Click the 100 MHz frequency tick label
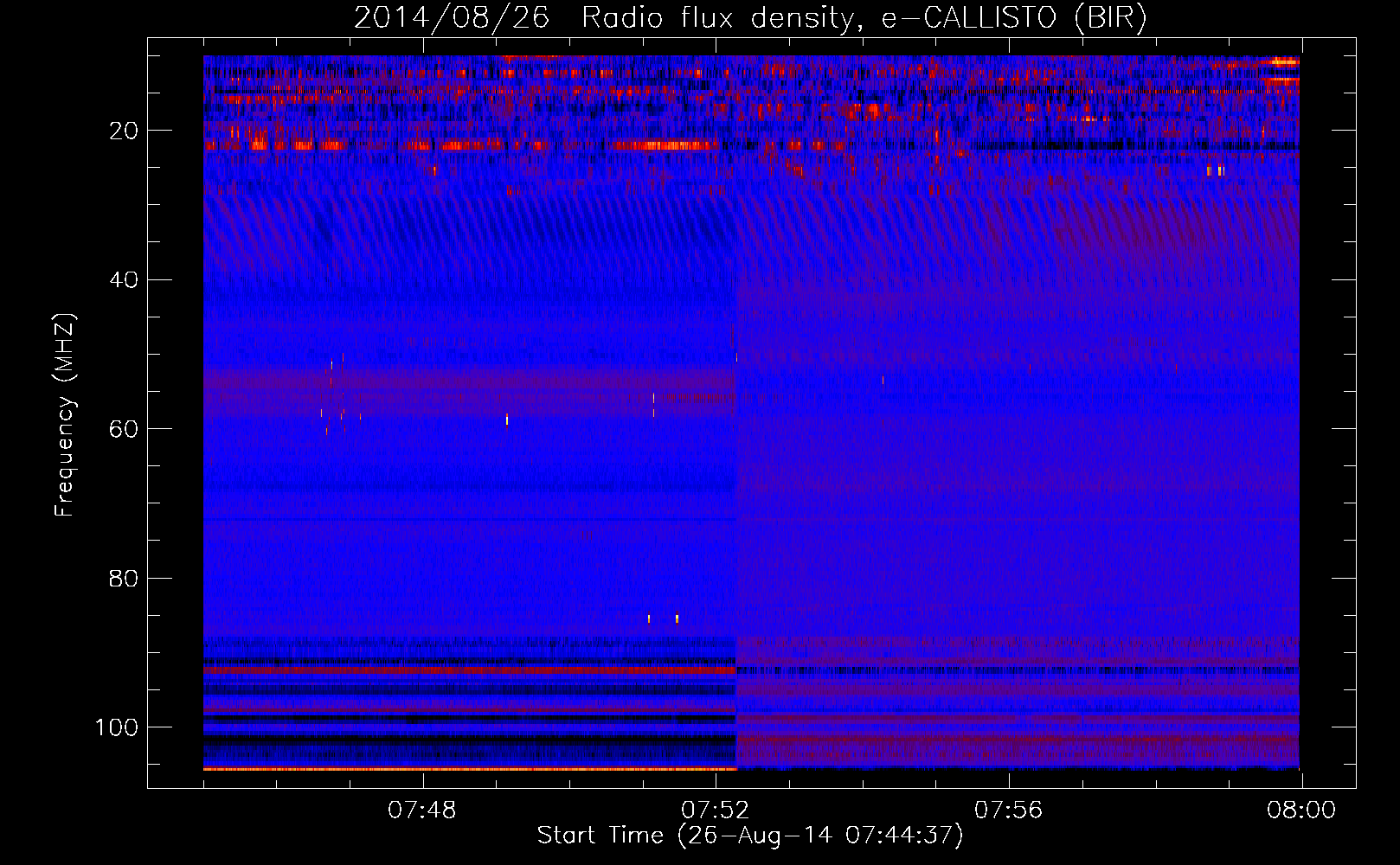 [x=116, y=727]
